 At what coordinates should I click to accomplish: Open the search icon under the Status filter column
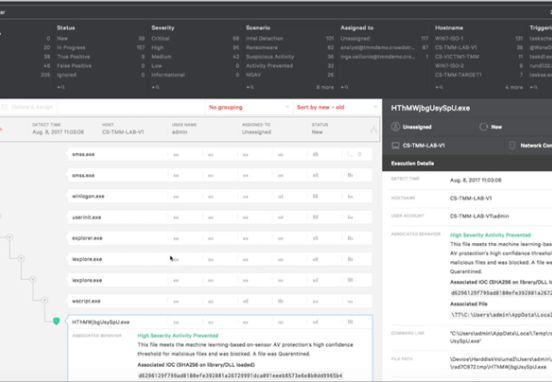click(x=61, y=87)
